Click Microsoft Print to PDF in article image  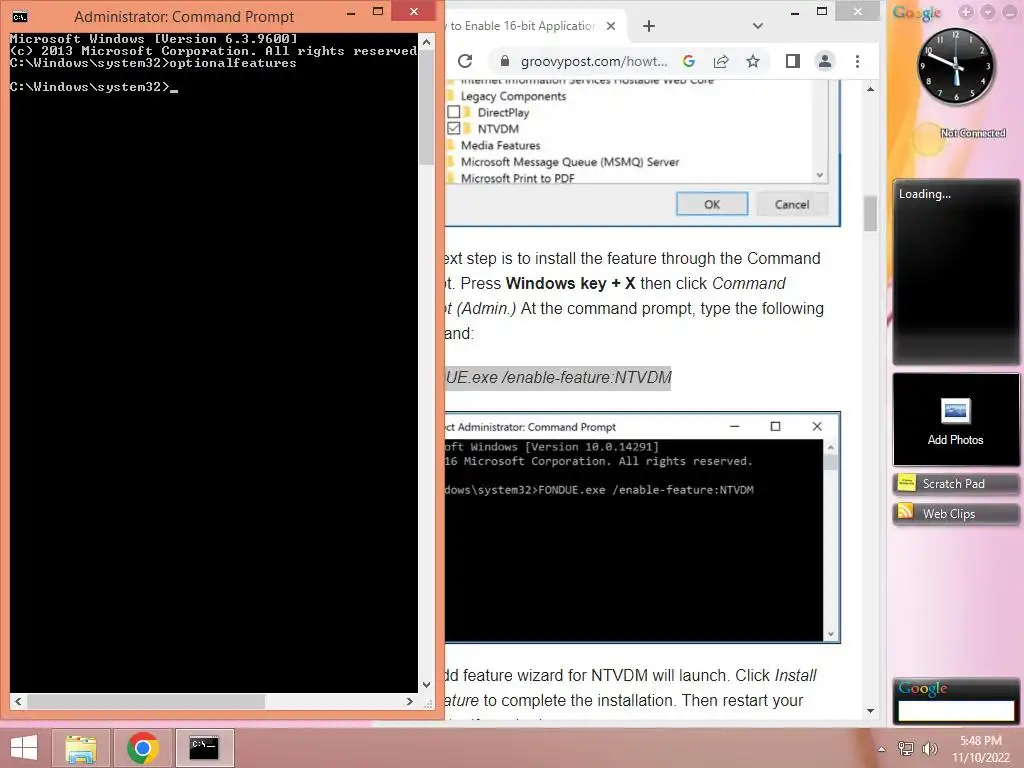tap(517, 178)
